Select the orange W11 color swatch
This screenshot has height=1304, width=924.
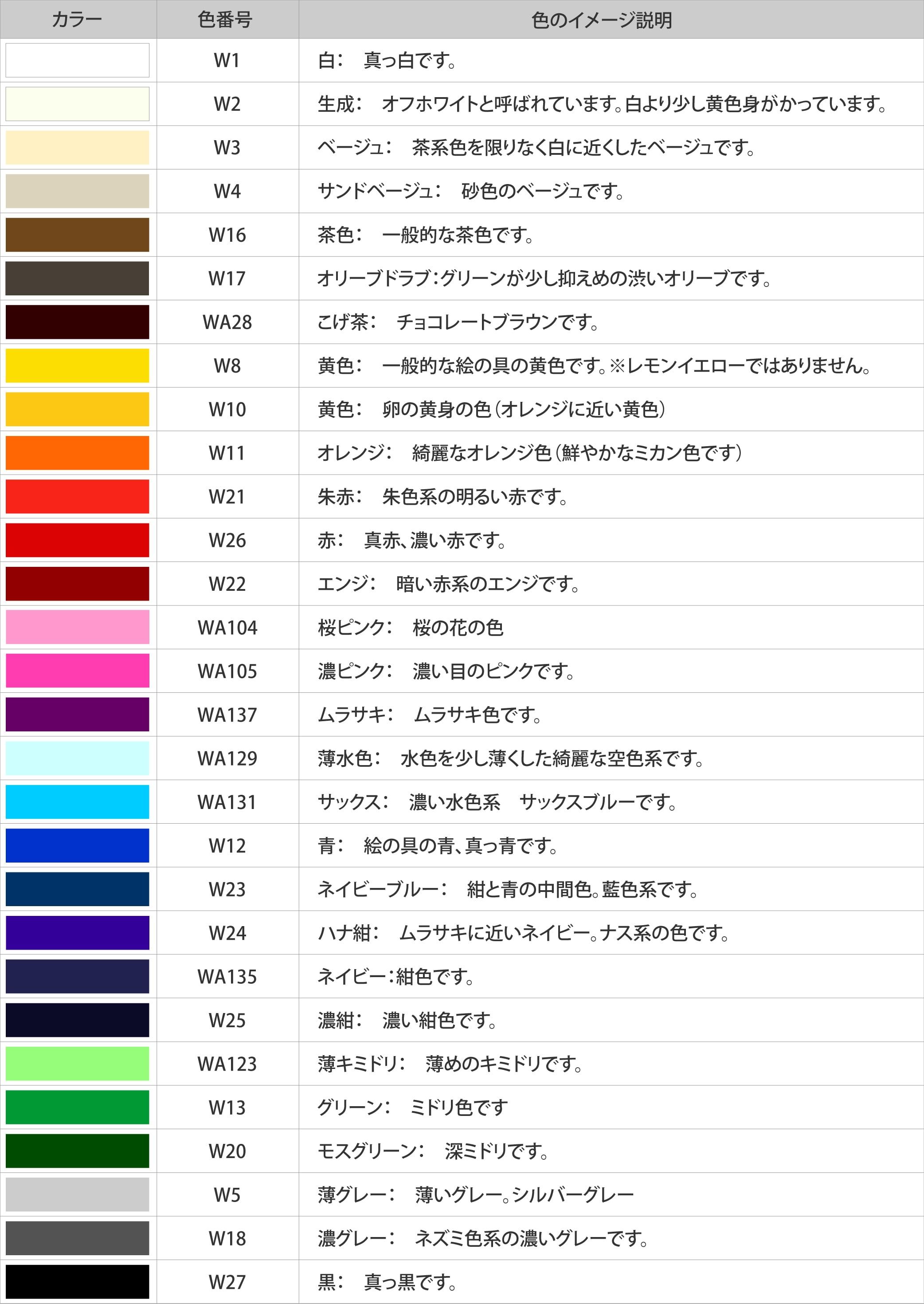[78, 452]
